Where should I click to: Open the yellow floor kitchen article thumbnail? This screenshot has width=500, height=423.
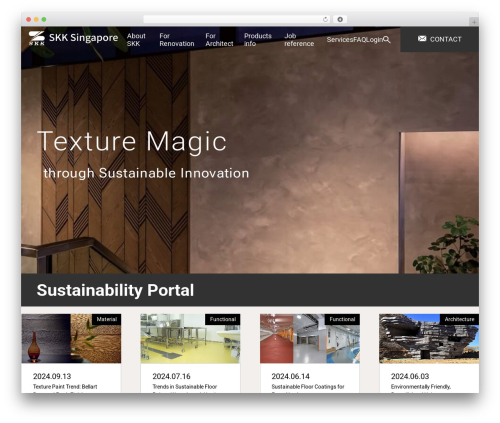(x=190, y=338)
